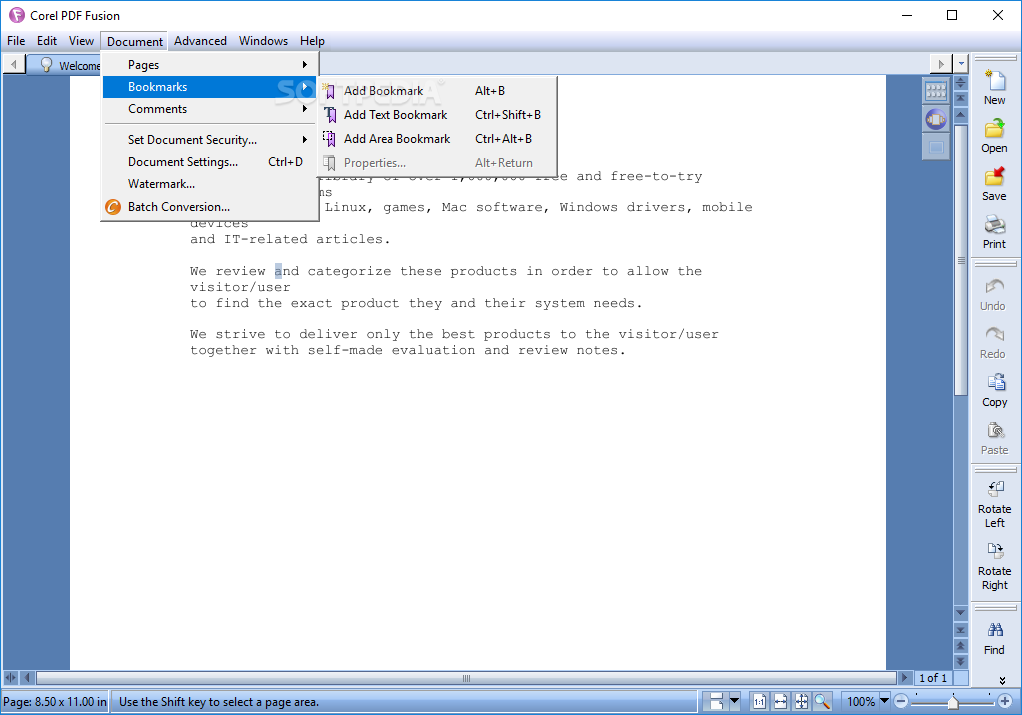This screenshot has width=1022, height=715.
Task: Switch to the assembly grid view icon
Action: click(936, 91)
